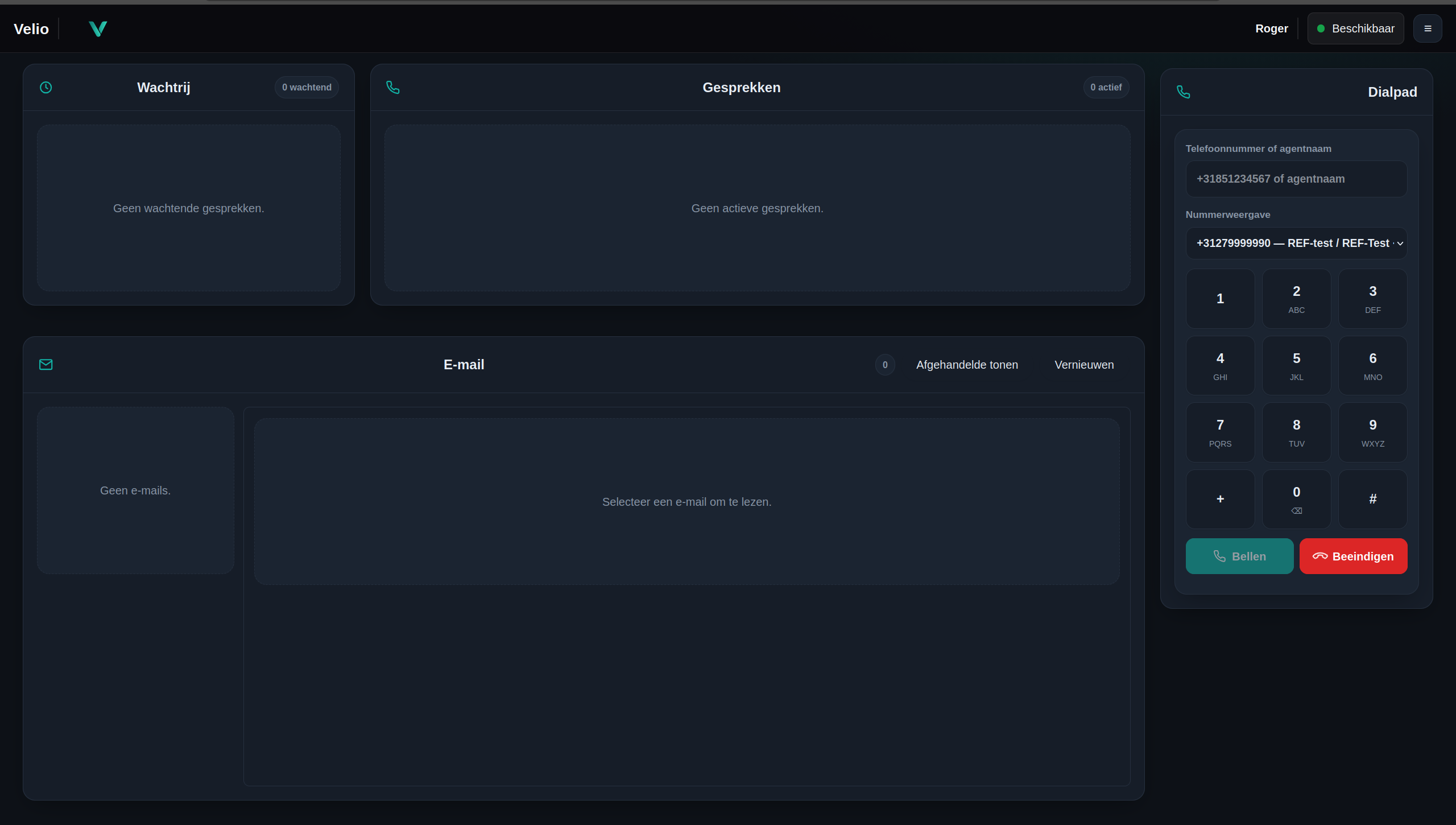Click 'Geen wachtende gesprekken.' text

189,208
